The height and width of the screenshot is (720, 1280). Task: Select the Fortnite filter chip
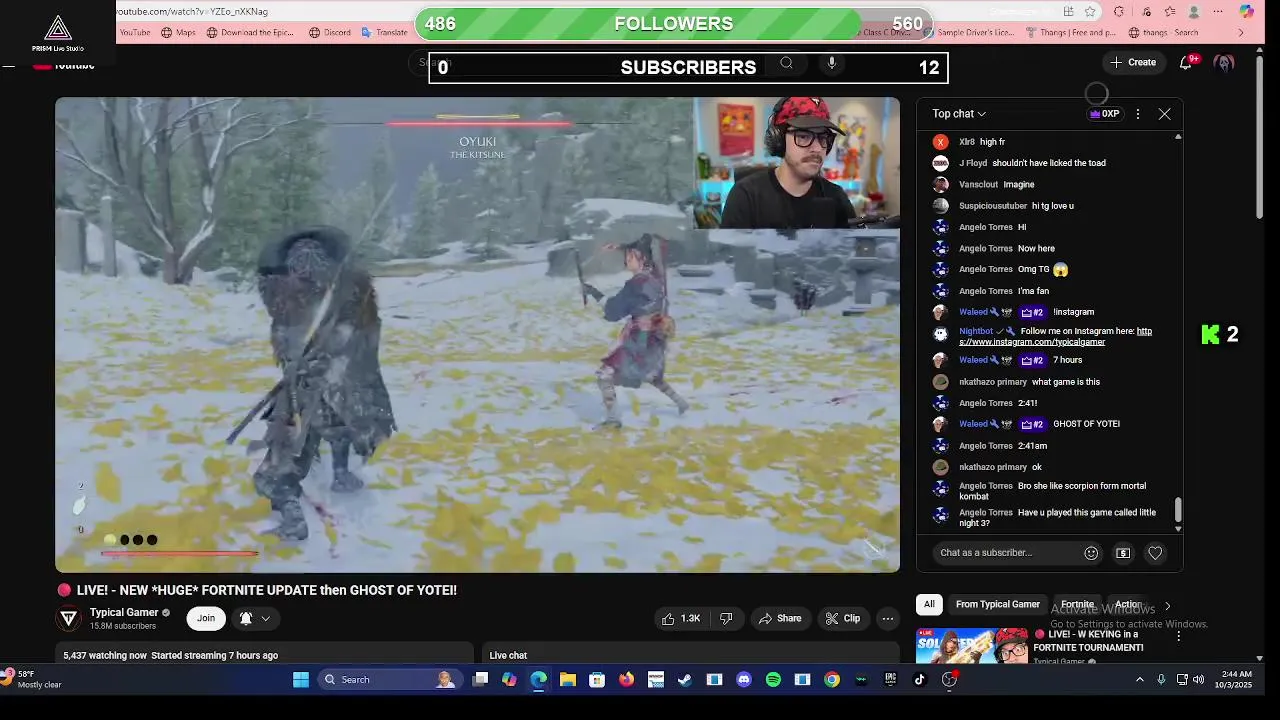click(x=1077, y=605)
